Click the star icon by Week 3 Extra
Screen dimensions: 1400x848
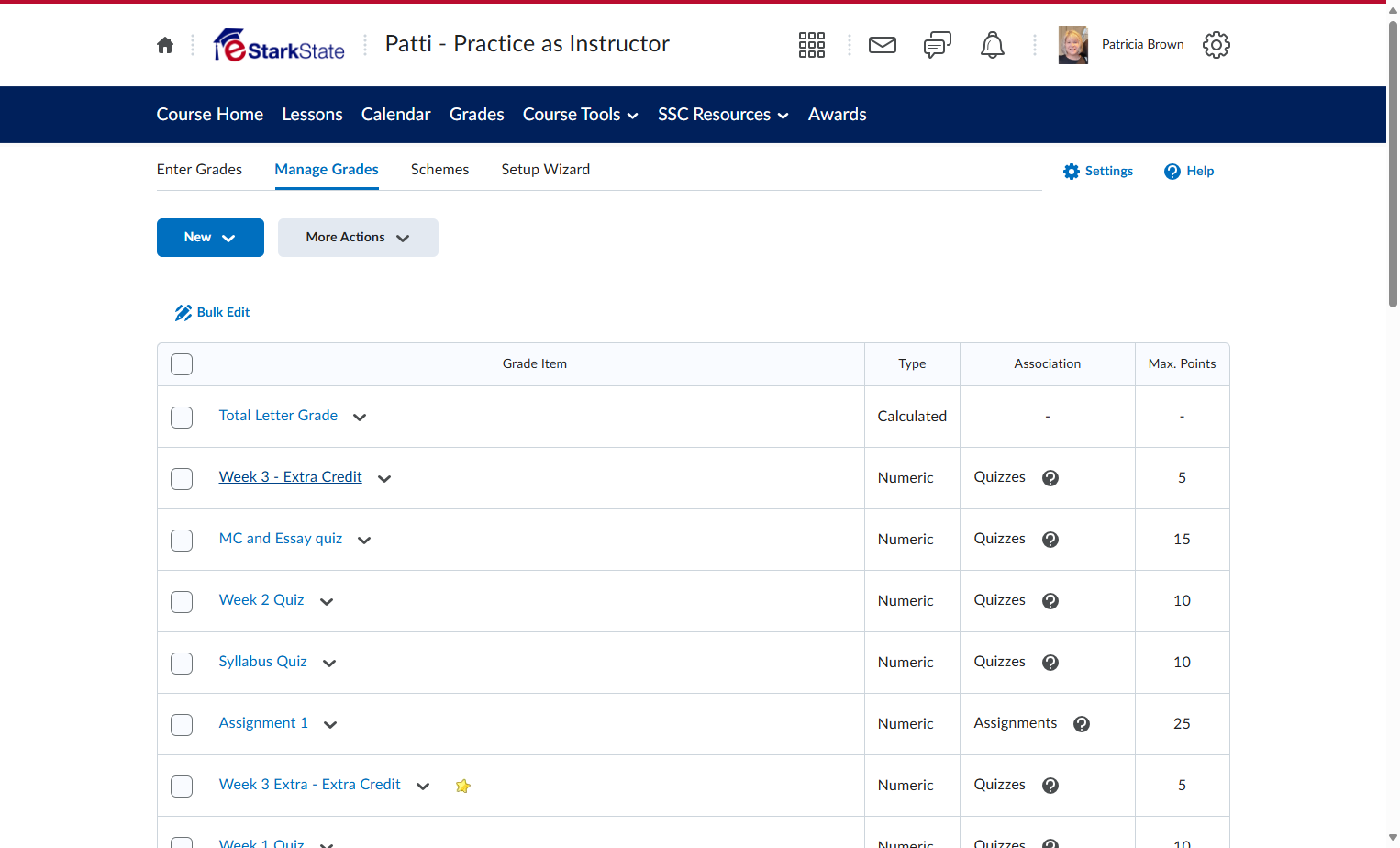463,786
